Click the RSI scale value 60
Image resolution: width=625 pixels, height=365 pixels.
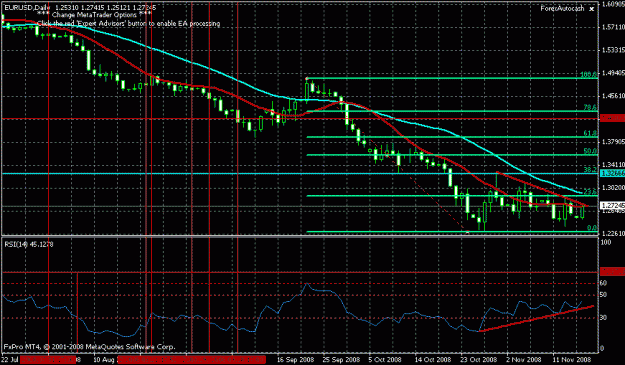(603, 283)
